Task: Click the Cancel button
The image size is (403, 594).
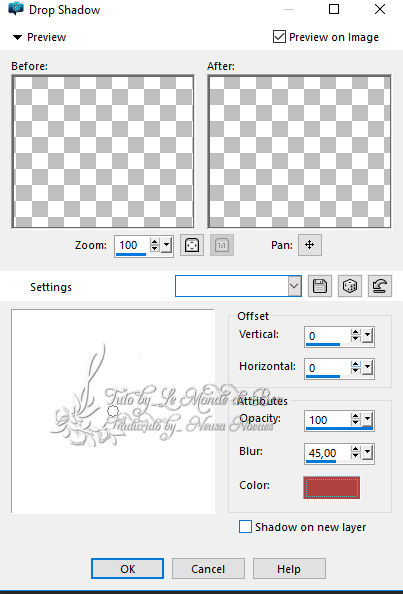Action: pos(208,569)
